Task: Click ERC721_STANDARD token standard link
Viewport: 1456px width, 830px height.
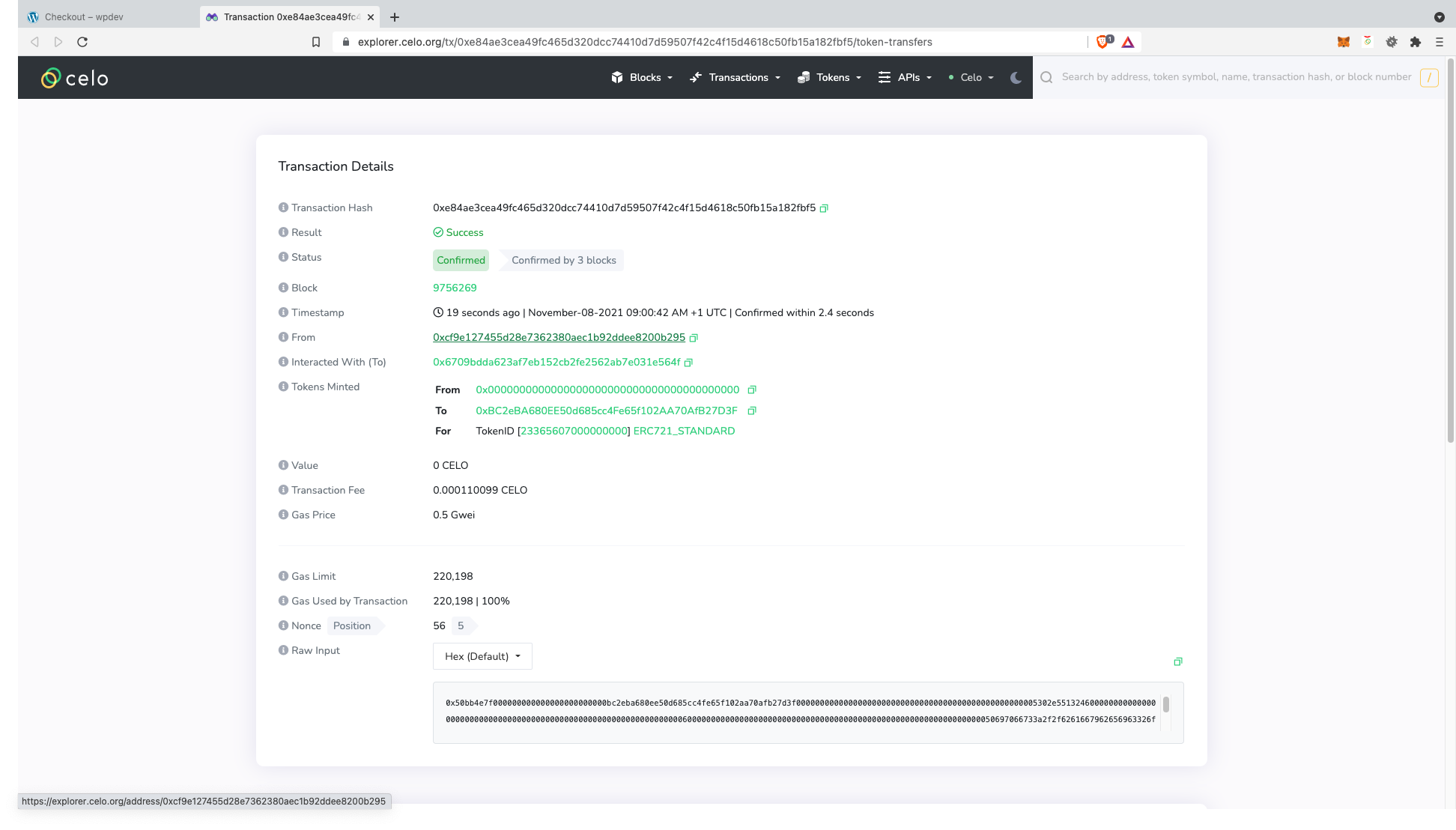Action: [684, 431]
